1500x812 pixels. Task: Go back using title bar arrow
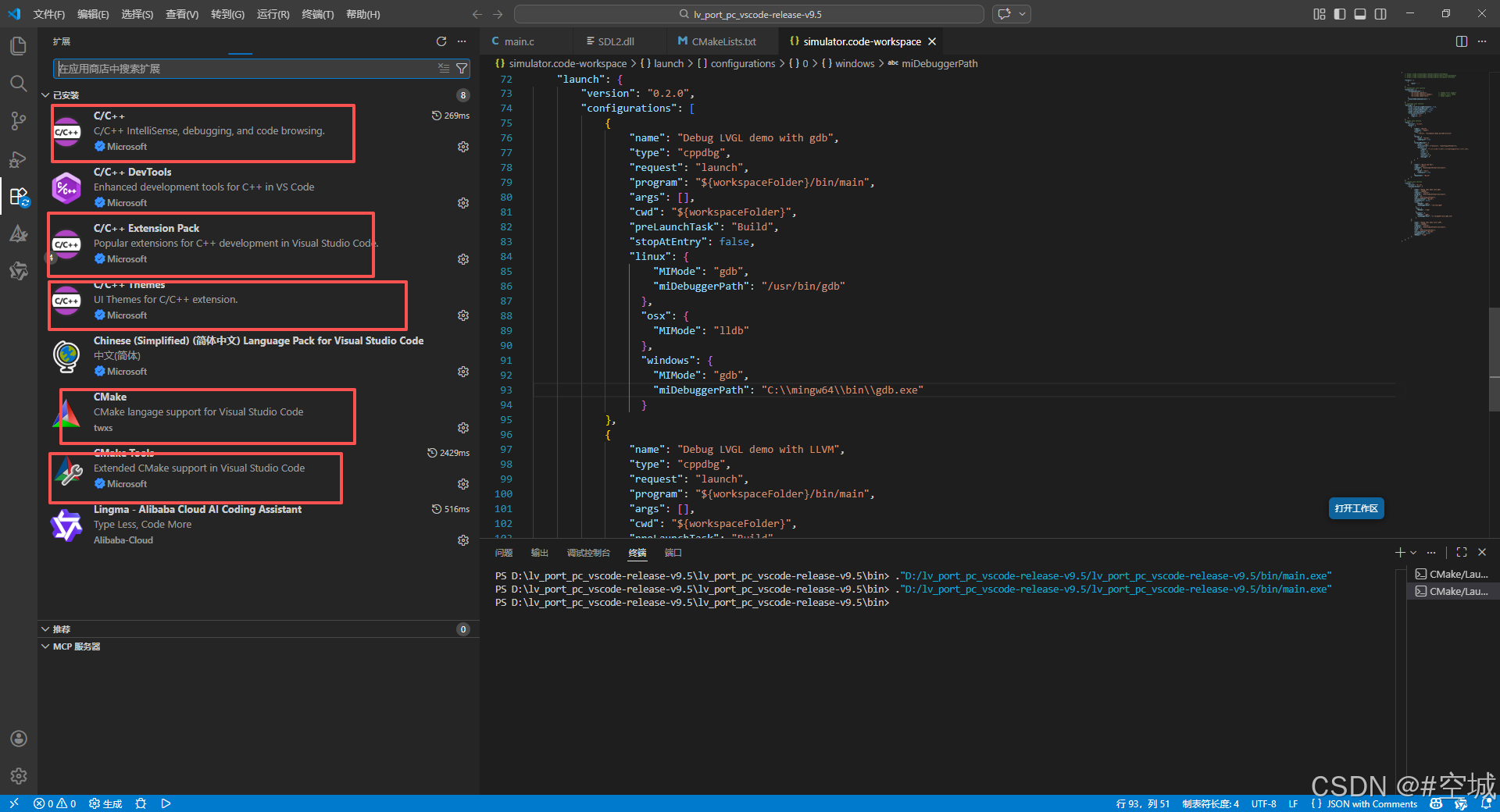pos(477,14)
